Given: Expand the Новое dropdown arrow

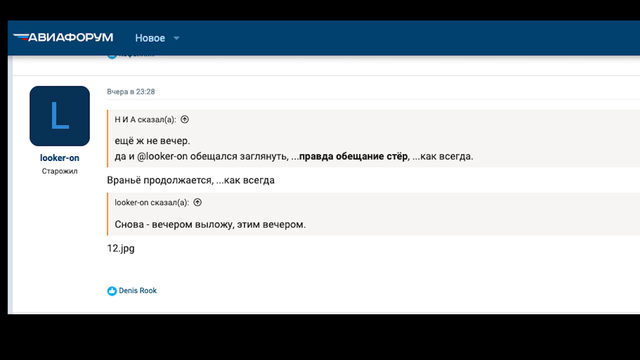Looking at the screenshot, I should click(176, 38).
